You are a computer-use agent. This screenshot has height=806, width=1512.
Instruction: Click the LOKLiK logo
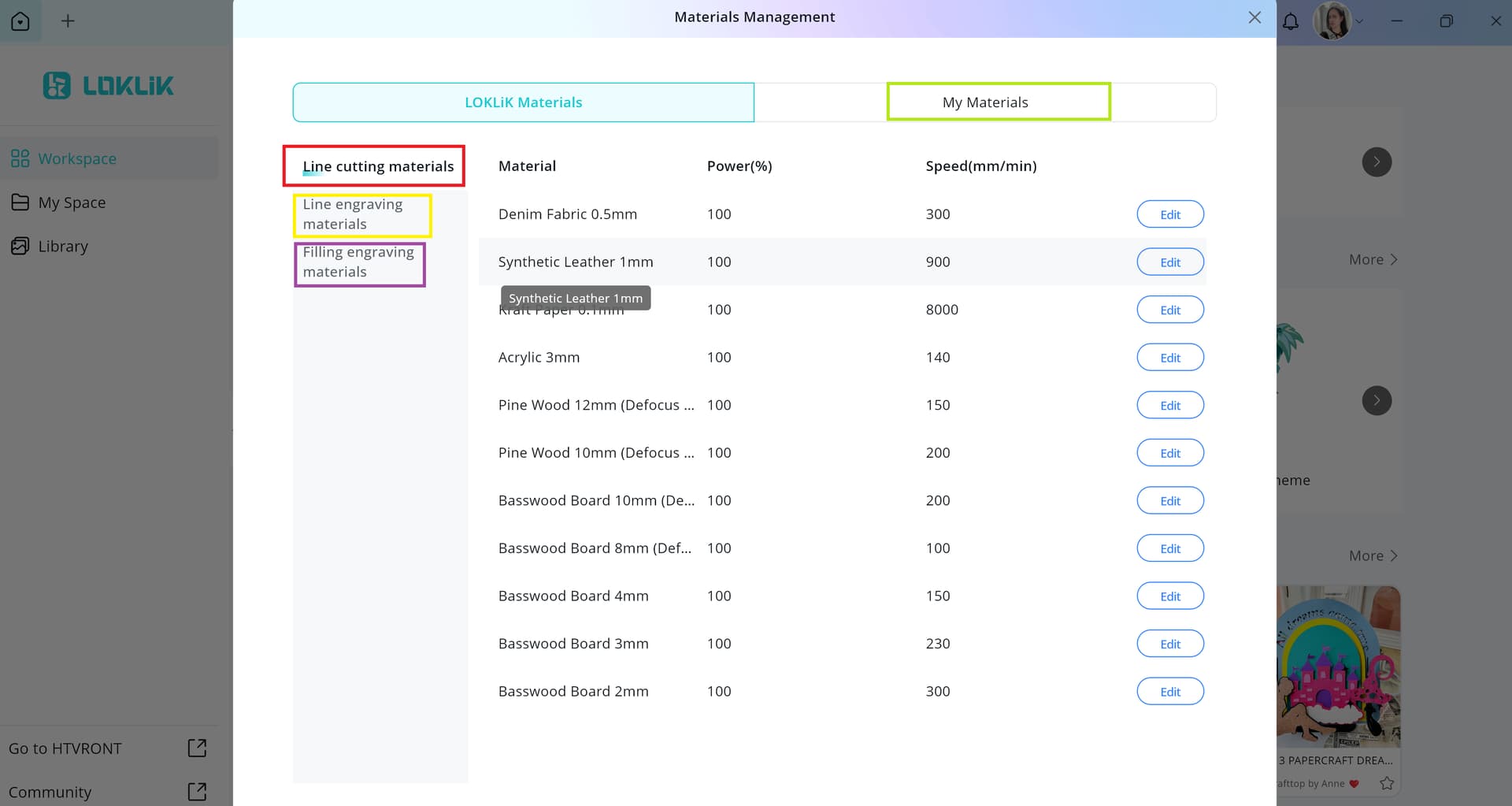[109, 85]
